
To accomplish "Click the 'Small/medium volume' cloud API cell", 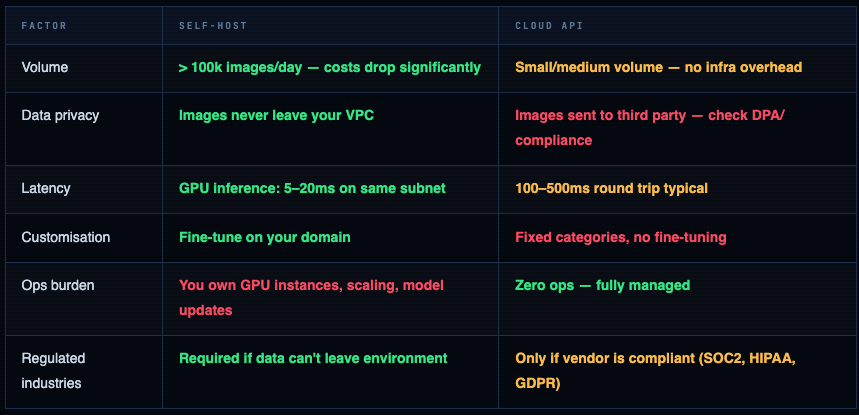I will (658, 68).
